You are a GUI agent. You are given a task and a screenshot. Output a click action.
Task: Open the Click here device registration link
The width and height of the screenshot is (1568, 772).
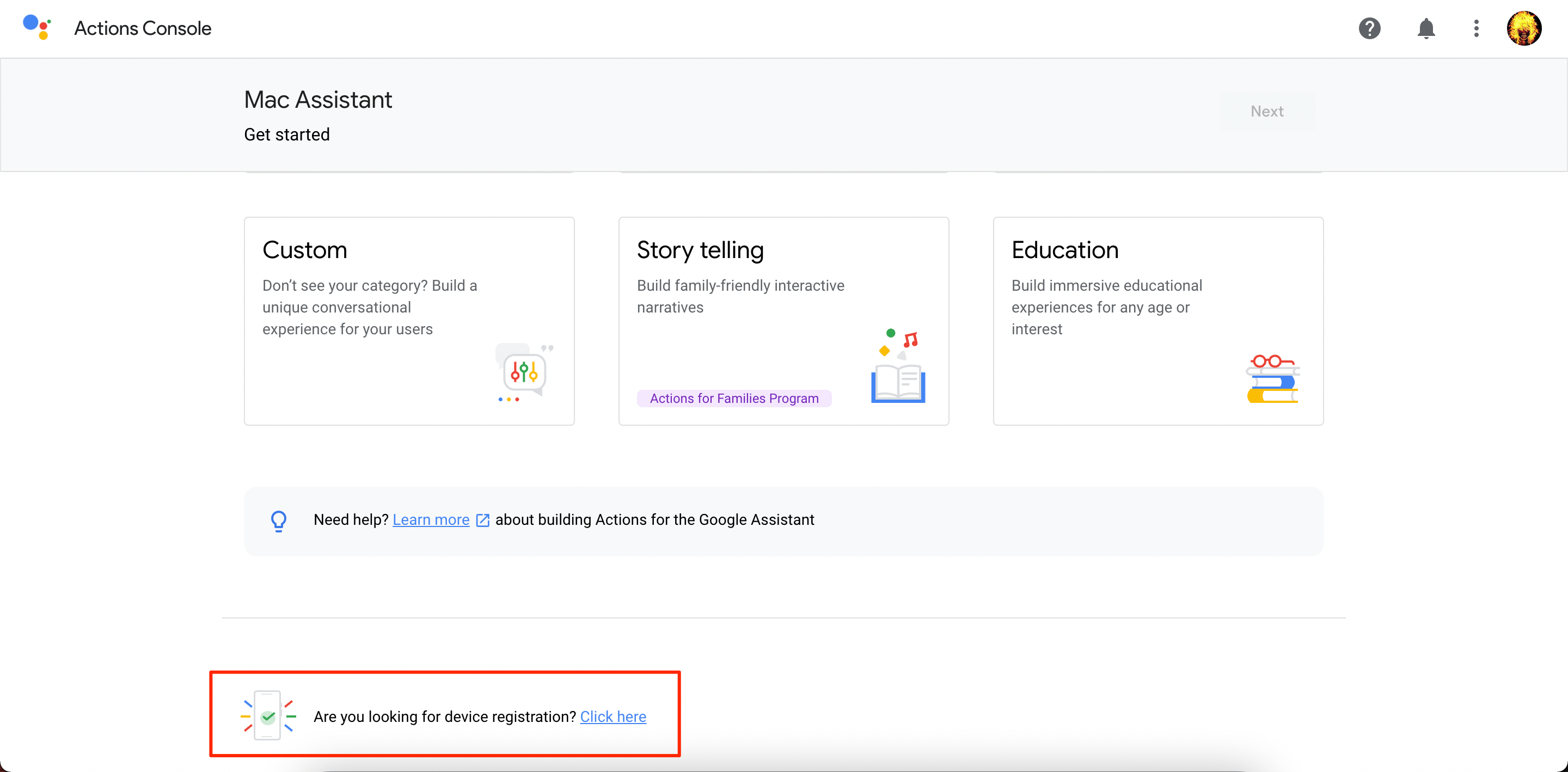click(613, 716)
